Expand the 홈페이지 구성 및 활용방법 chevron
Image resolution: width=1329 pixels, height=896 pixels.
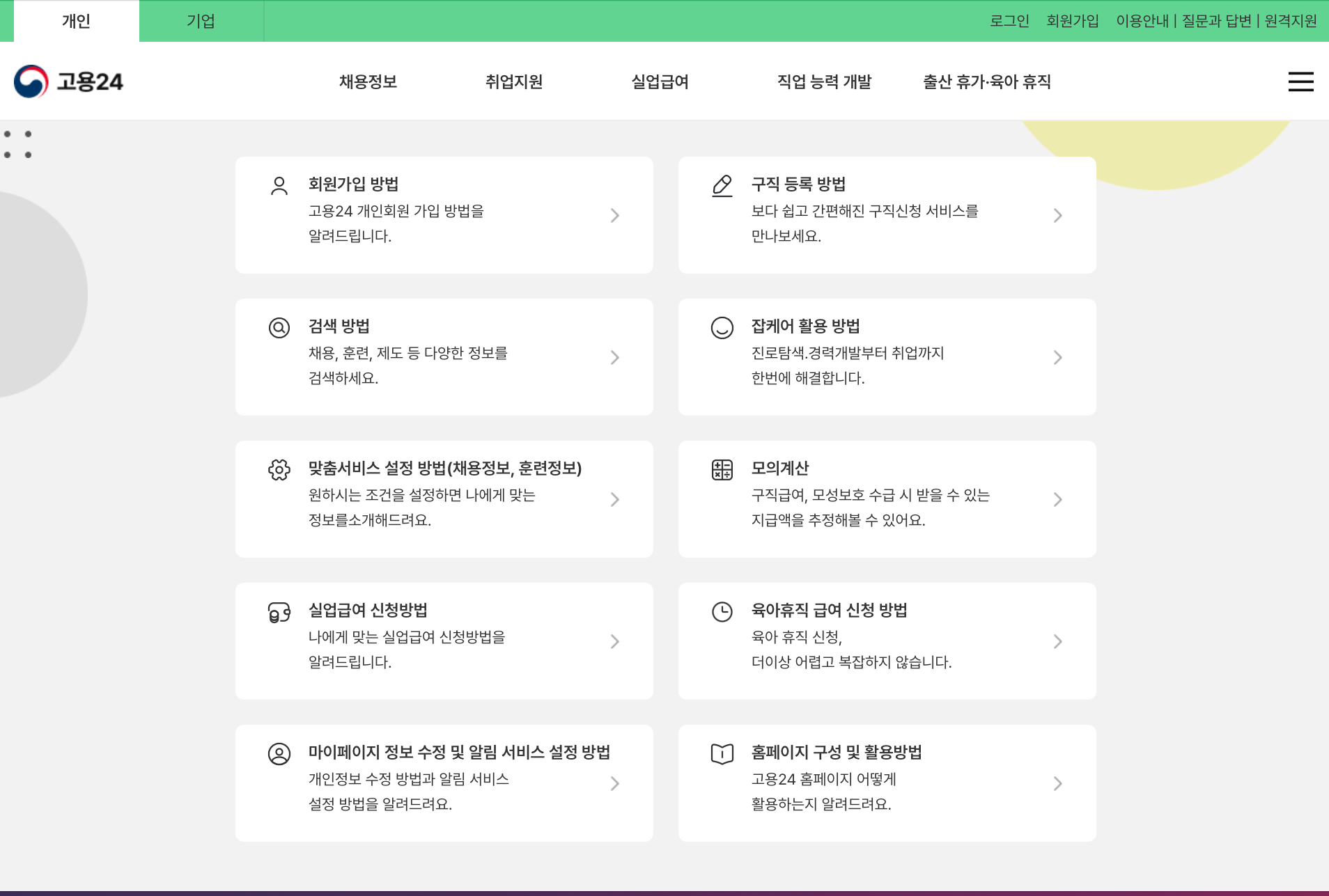[1057, 783]
